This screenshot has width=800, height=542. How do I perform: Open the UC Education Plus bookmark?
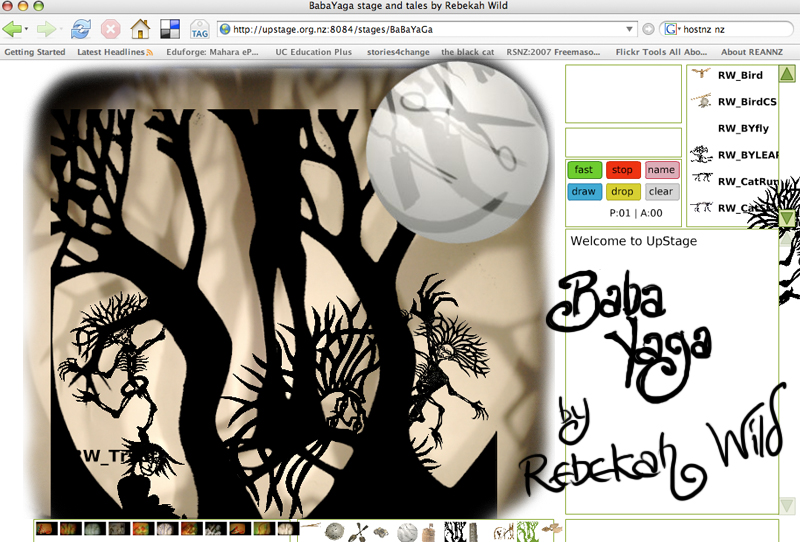coord(313,52)
